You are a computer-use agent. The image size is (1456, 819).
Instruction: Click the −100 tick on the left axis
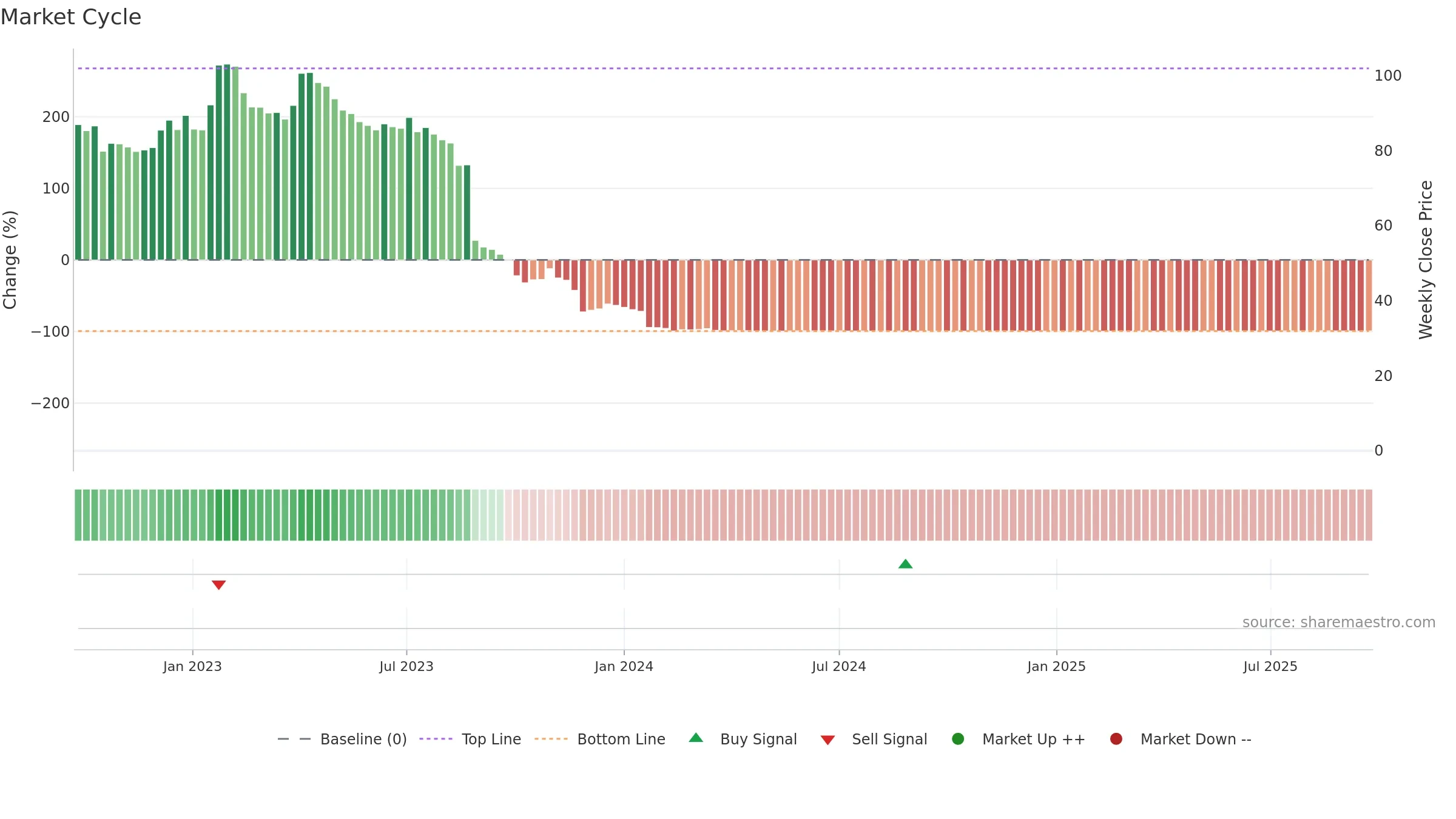50,332
